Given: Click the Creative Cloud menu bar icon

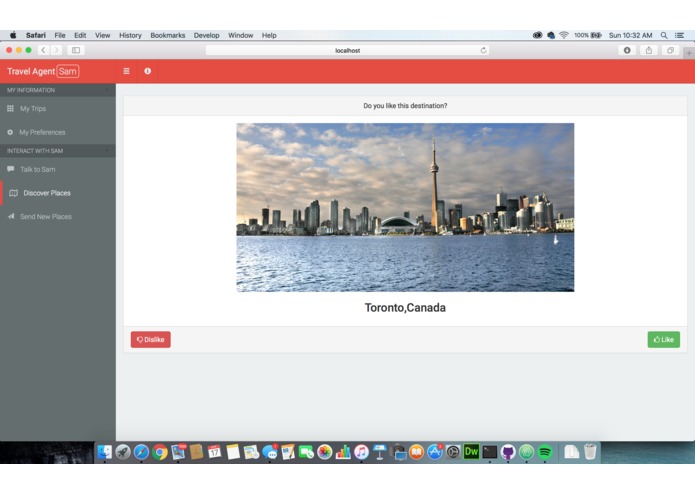Looking at the screenshot, I should pyautogui.click(x=537, y=35).
